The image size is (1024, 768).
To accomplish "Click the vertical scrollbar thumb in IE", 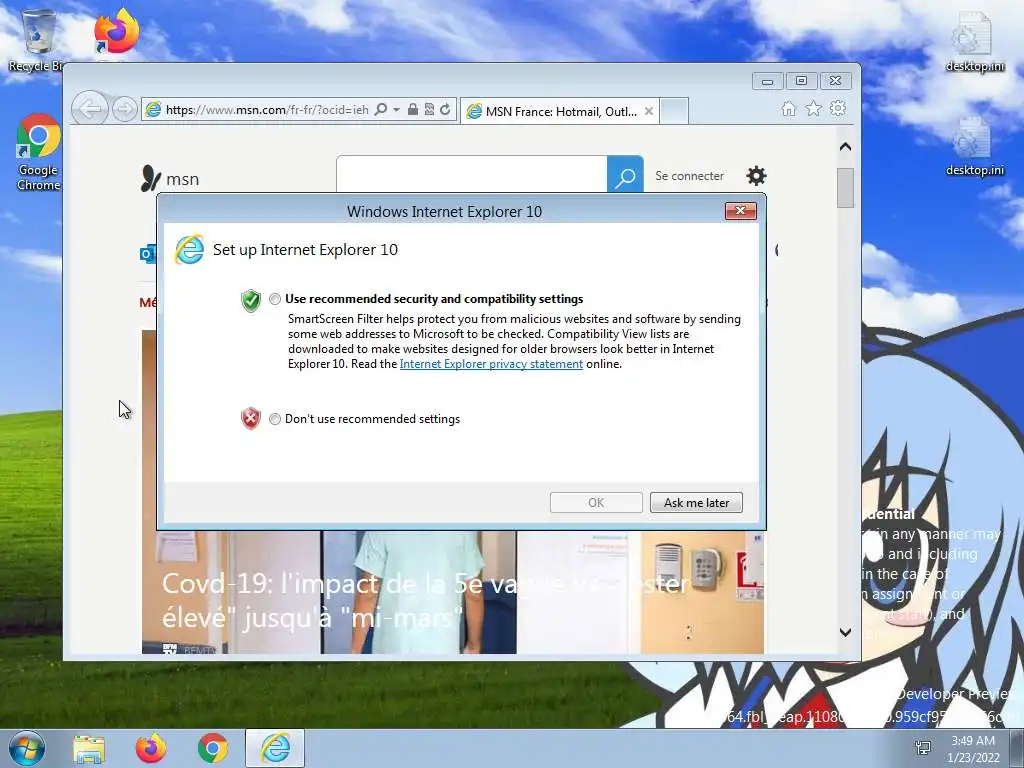I will pos(845,188).
